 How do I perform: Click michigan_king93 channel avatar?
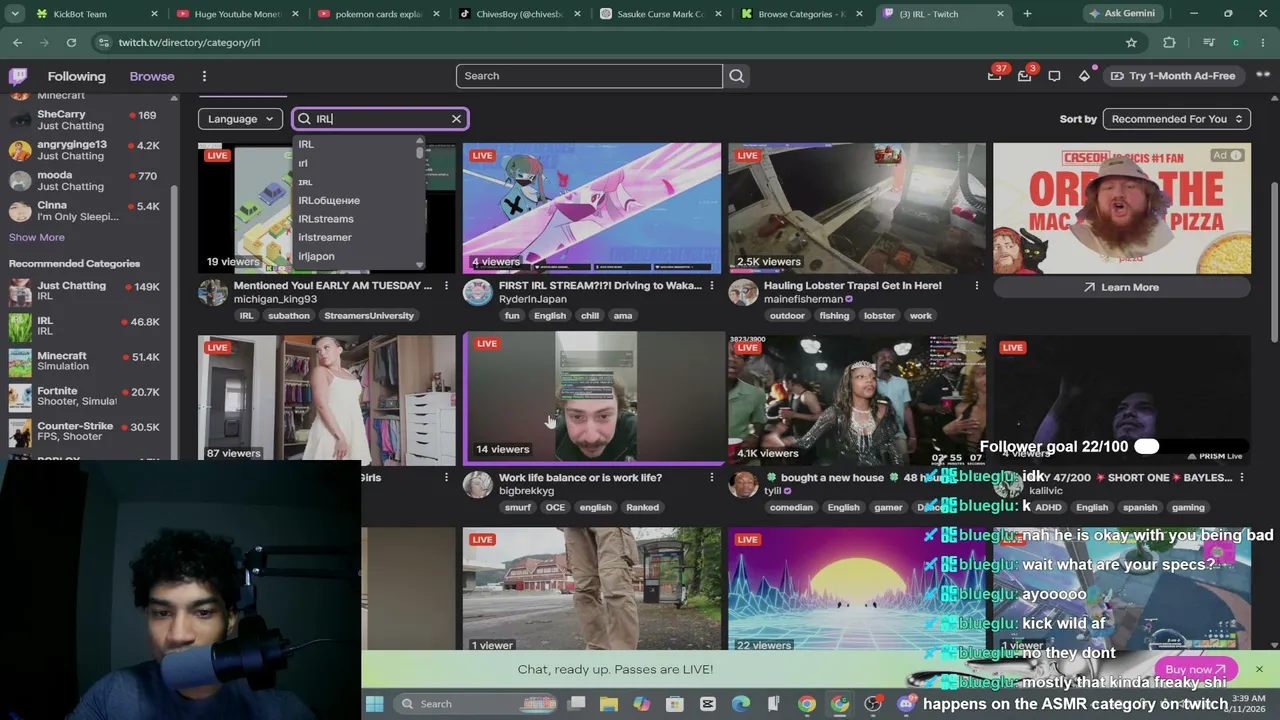tap(213, 293)
